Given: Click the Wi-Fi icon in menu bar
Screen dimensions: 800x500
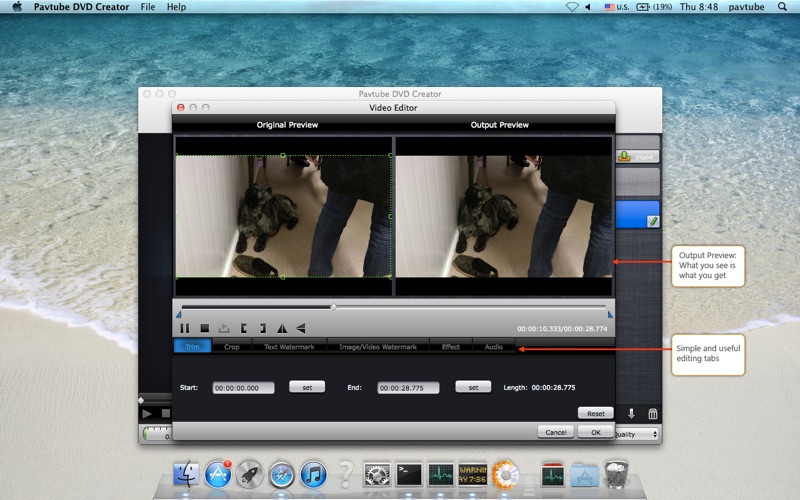Looking at the screenshot, I should coord(572,7).
